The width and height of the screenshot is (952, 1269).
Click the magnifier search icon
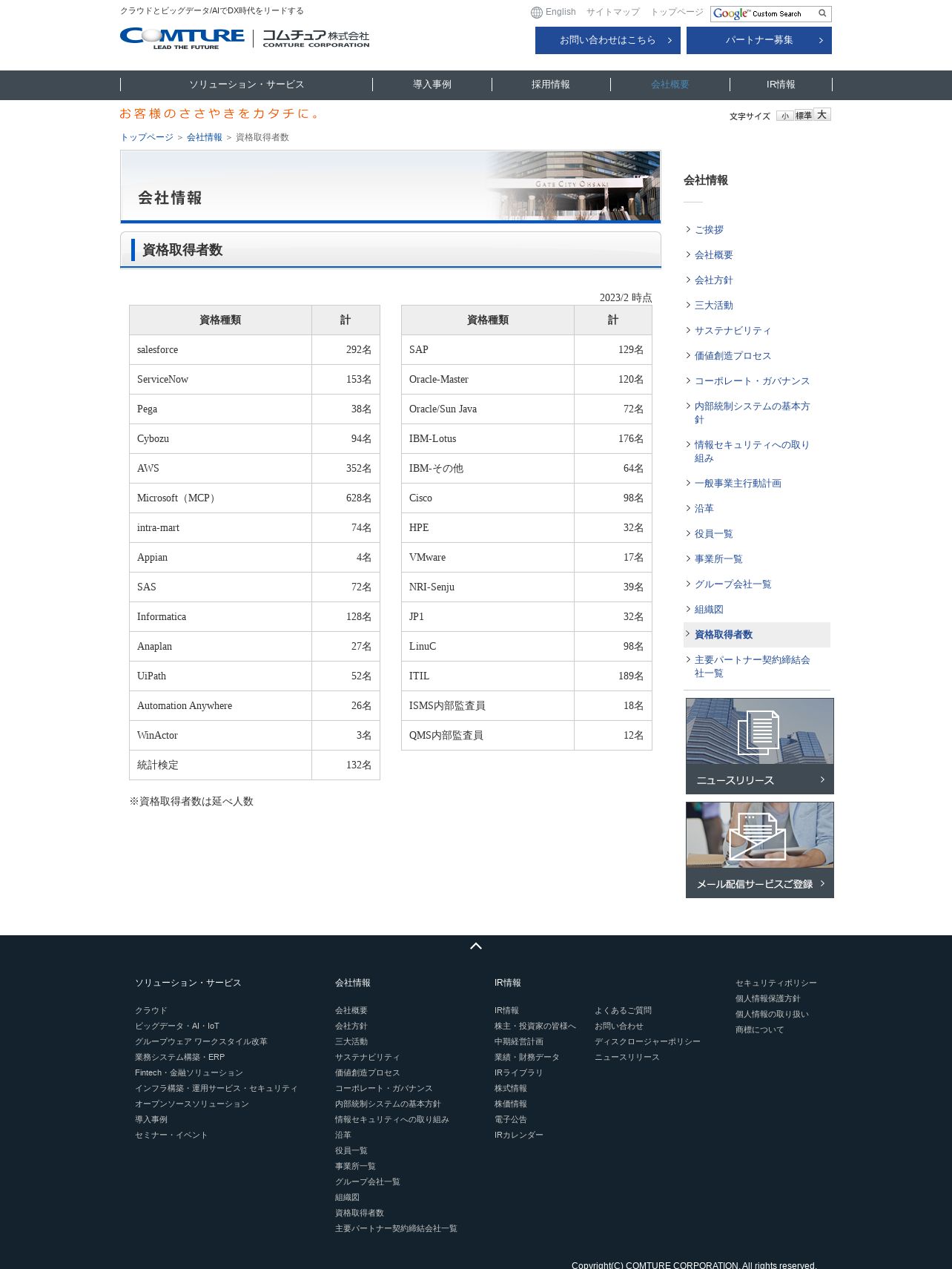click(x=822, y=13)
